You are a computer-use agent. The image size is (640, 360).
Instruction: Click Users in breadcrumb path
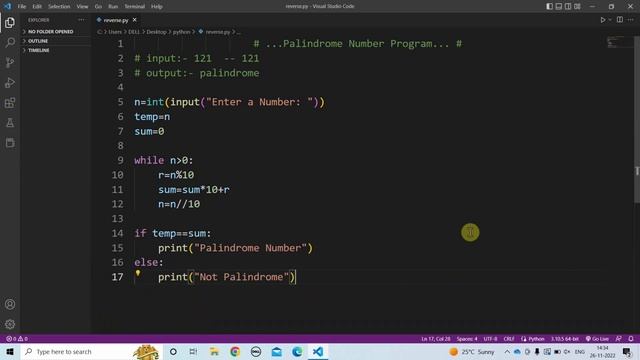pyautogui.click(x=115, y=31)
